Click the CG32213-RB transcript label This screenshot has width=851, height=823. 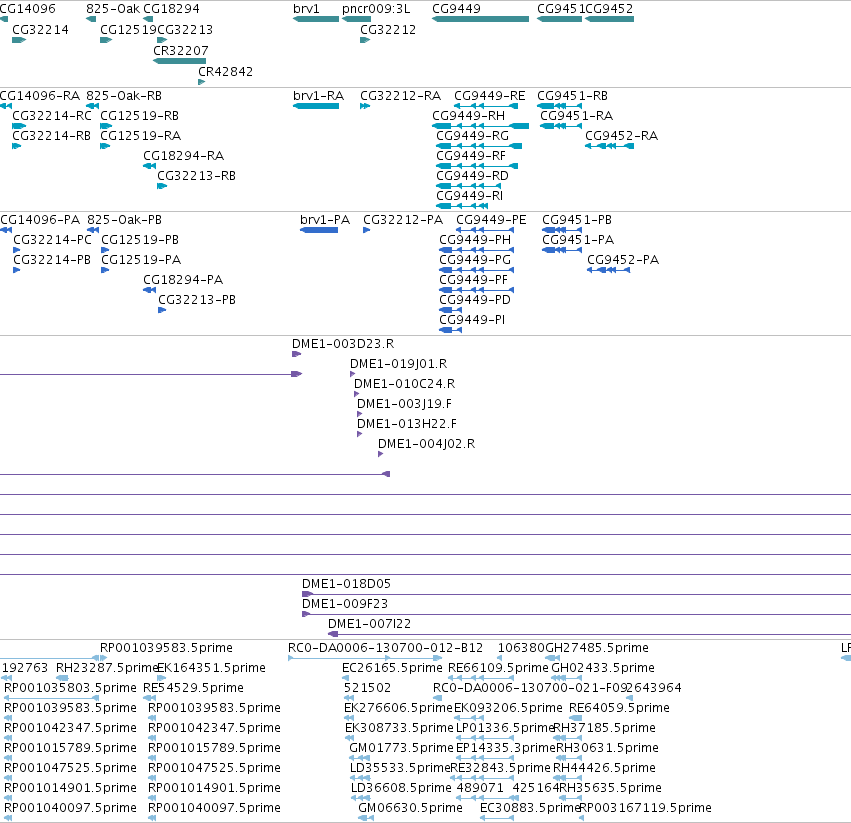(196, 176)
